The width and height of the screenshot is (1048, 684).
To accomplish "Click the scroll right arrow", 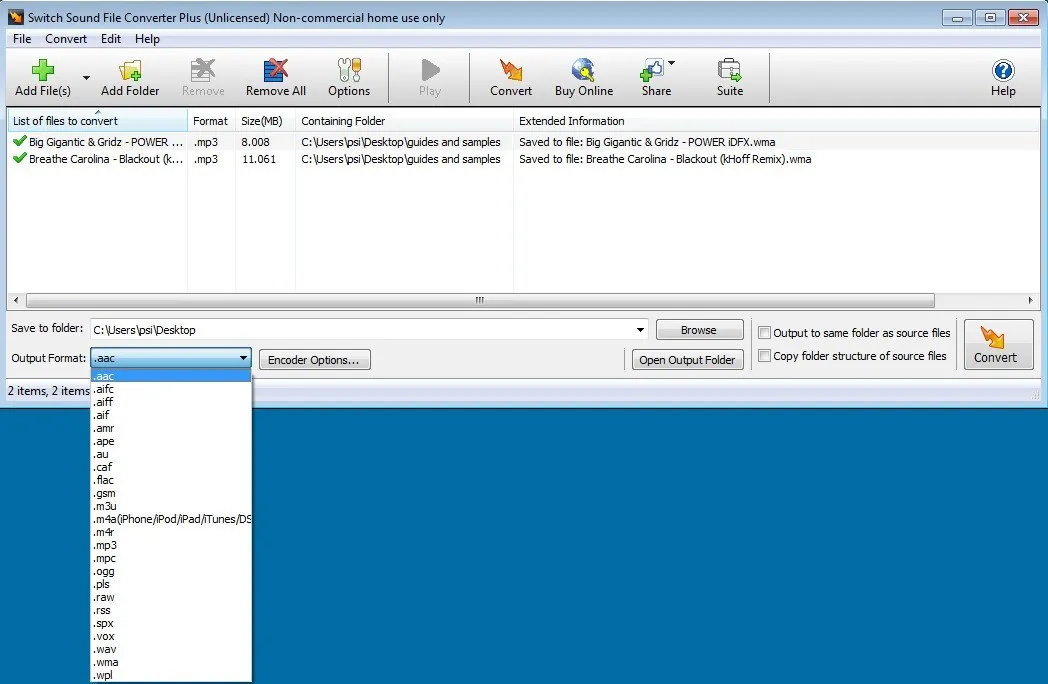I will 1030,300.
